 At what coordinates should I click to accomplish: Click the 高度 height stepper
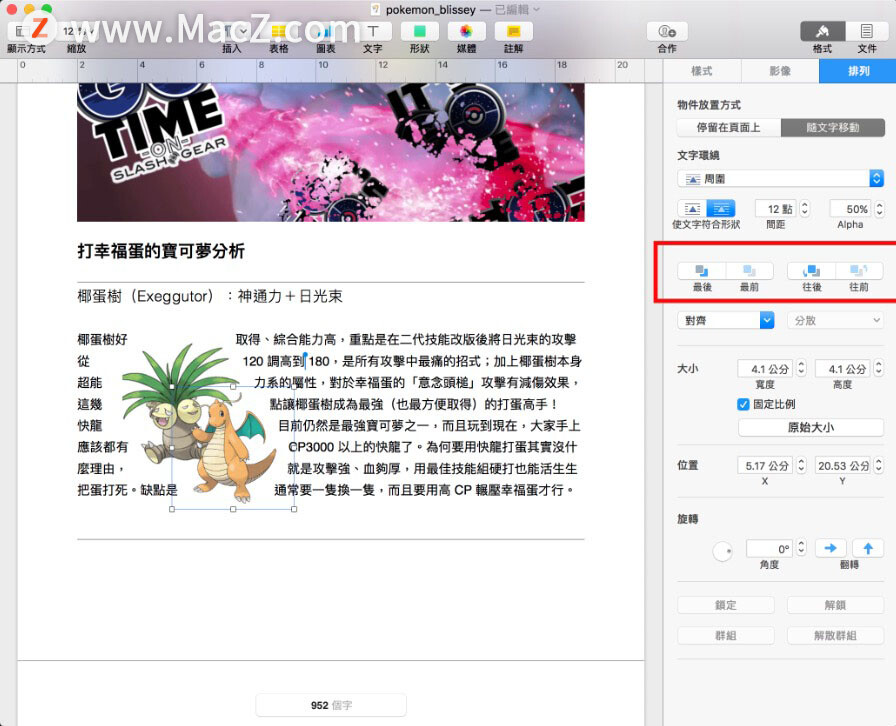tap(879, 368)
